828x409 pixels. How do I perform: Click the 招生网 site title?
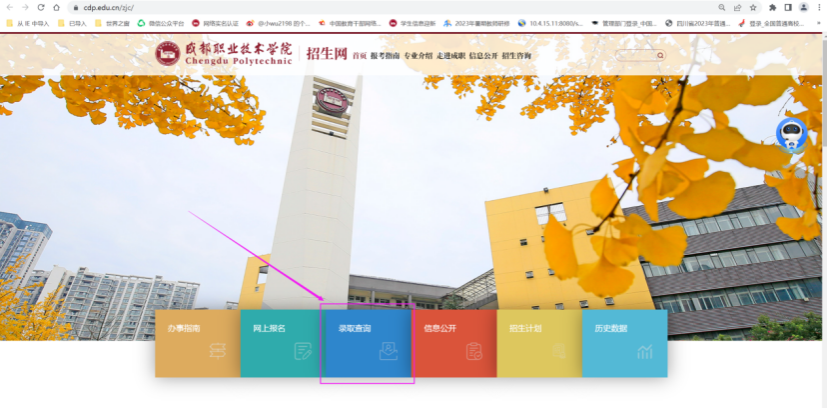[x=326, y=53]
